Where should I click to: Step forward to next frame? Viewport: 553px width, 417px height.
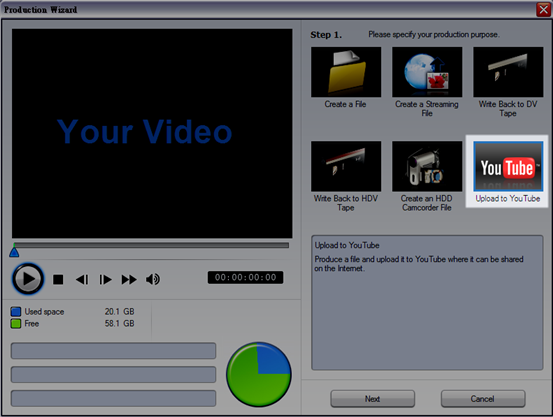coord(105,279)
